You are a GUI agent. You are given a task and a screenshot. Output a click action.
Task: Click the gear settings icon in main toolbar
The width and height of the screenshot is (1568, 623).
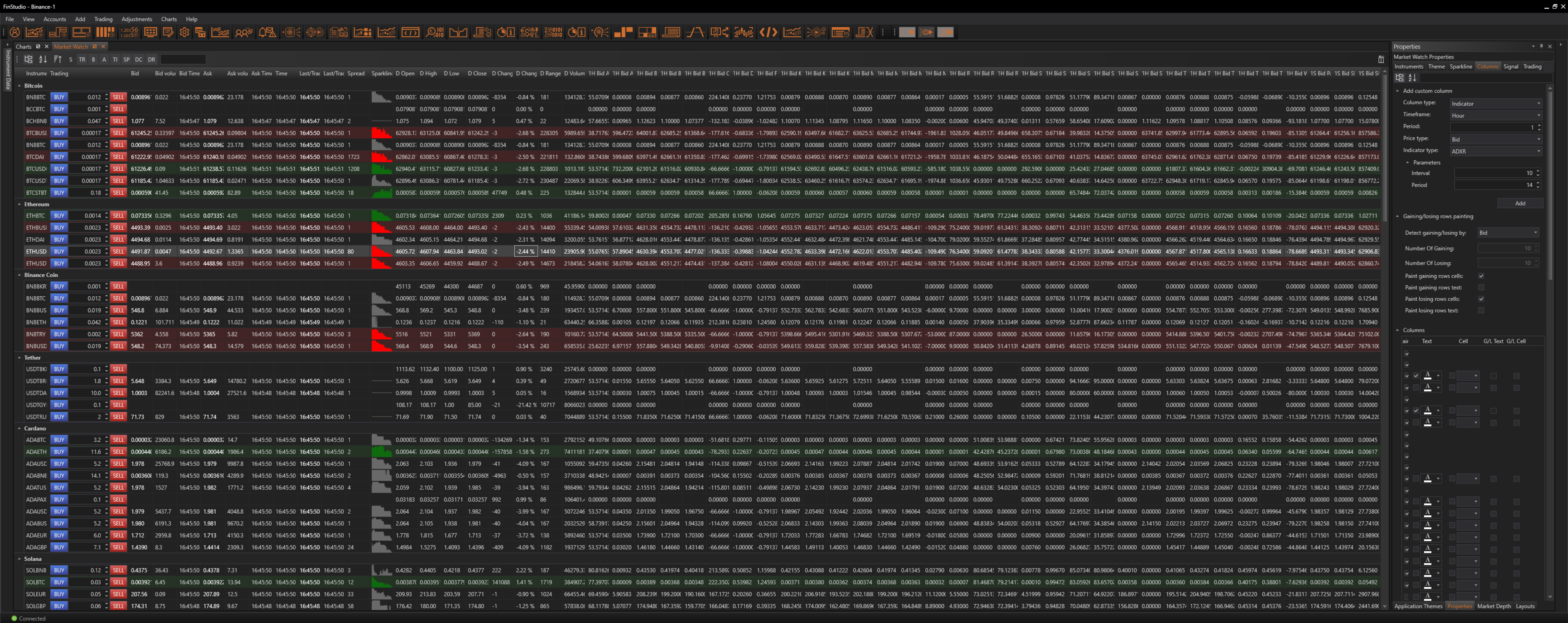click(x=184, y=32)
